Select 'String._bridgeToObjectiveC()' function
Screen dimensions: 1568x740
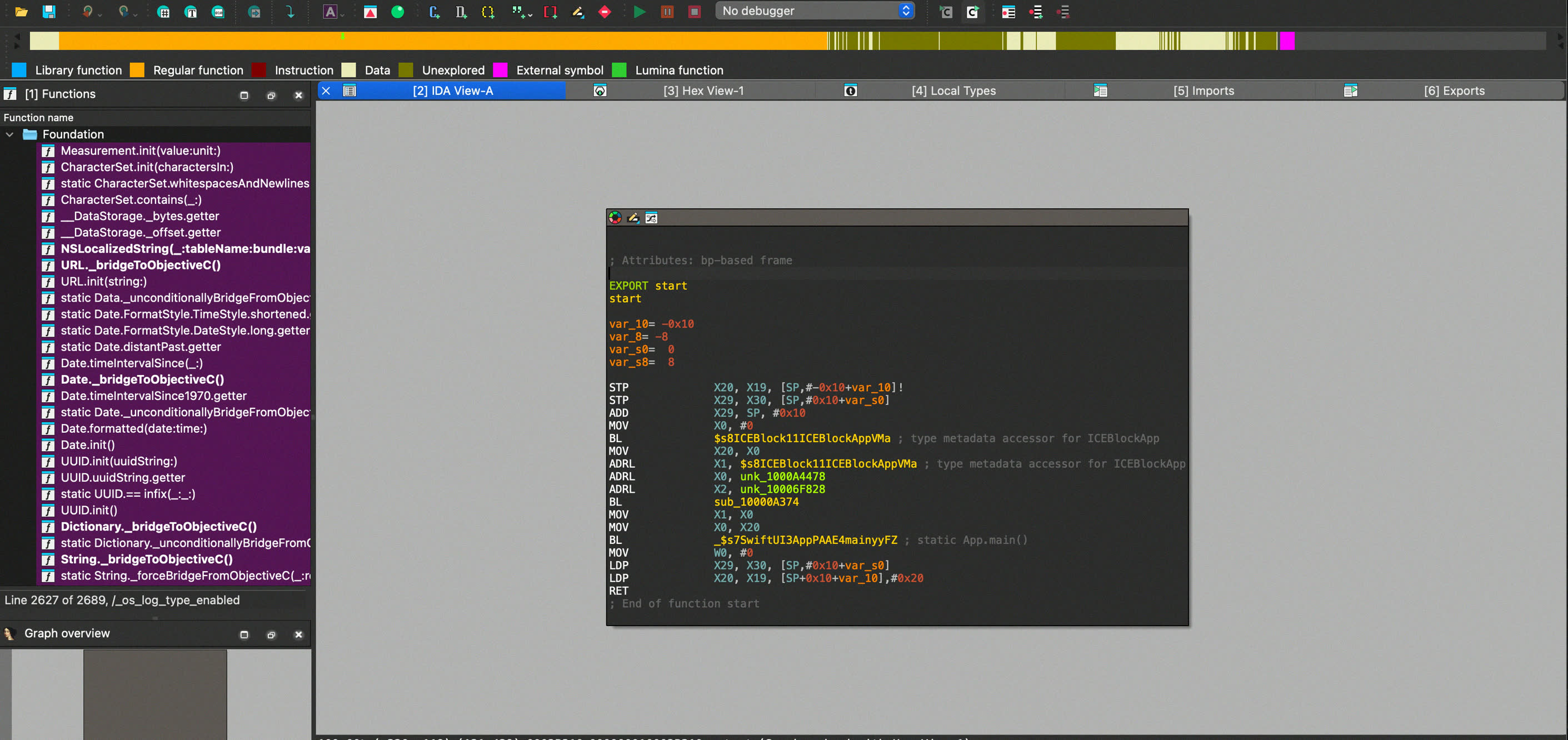point(147,559)
